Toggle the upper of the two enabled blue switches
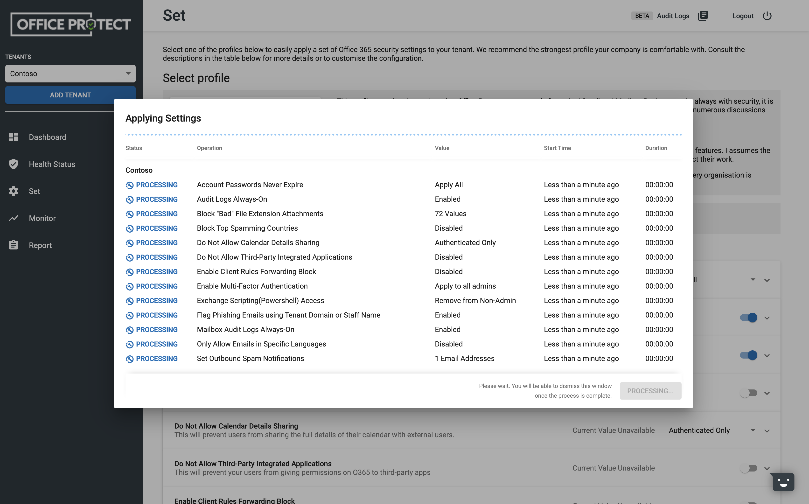Screen dimensions: 809x504 747,318
